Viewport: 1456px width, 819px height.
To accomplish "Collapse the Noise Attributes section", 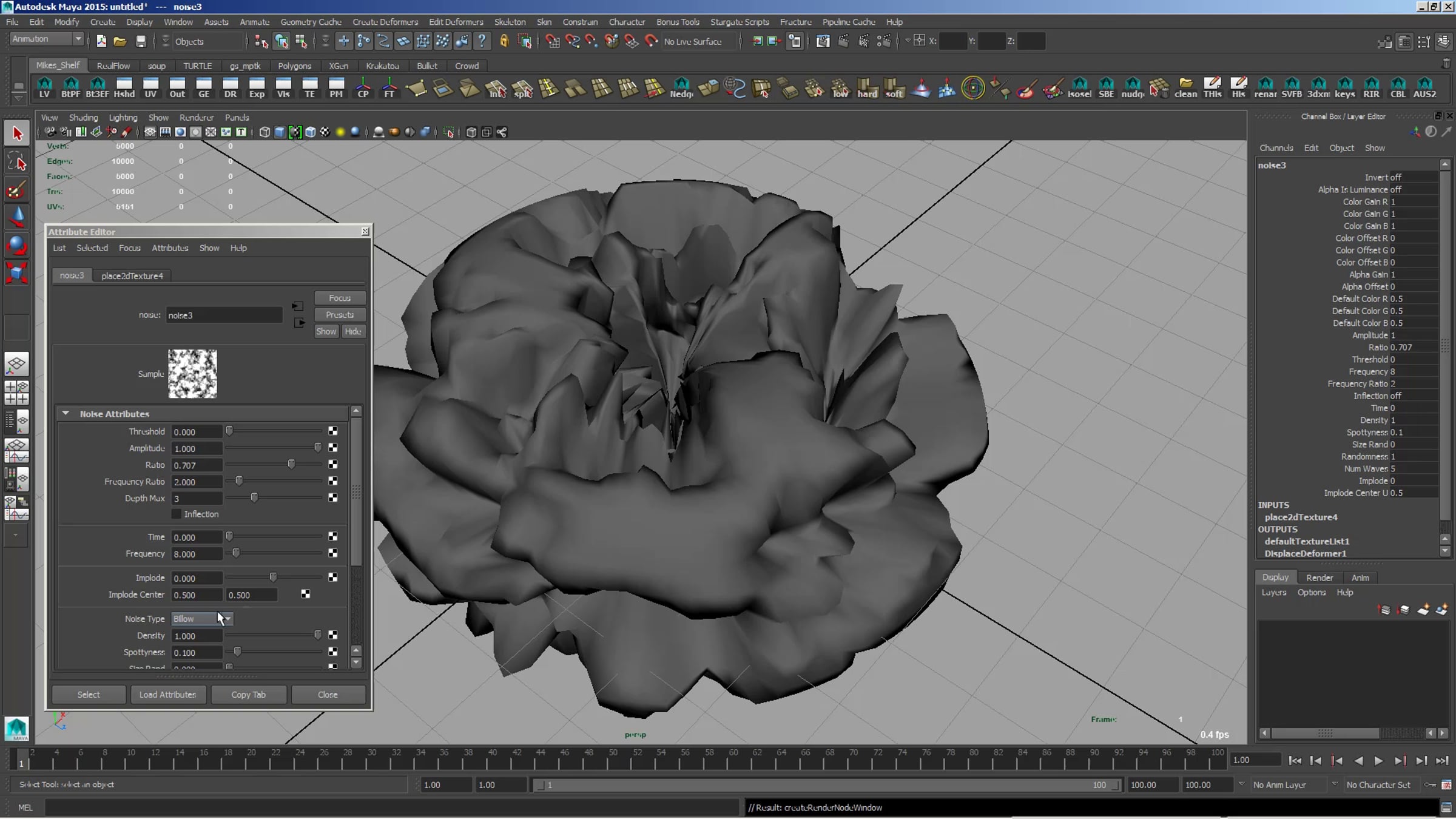I will tap(66, 414).
